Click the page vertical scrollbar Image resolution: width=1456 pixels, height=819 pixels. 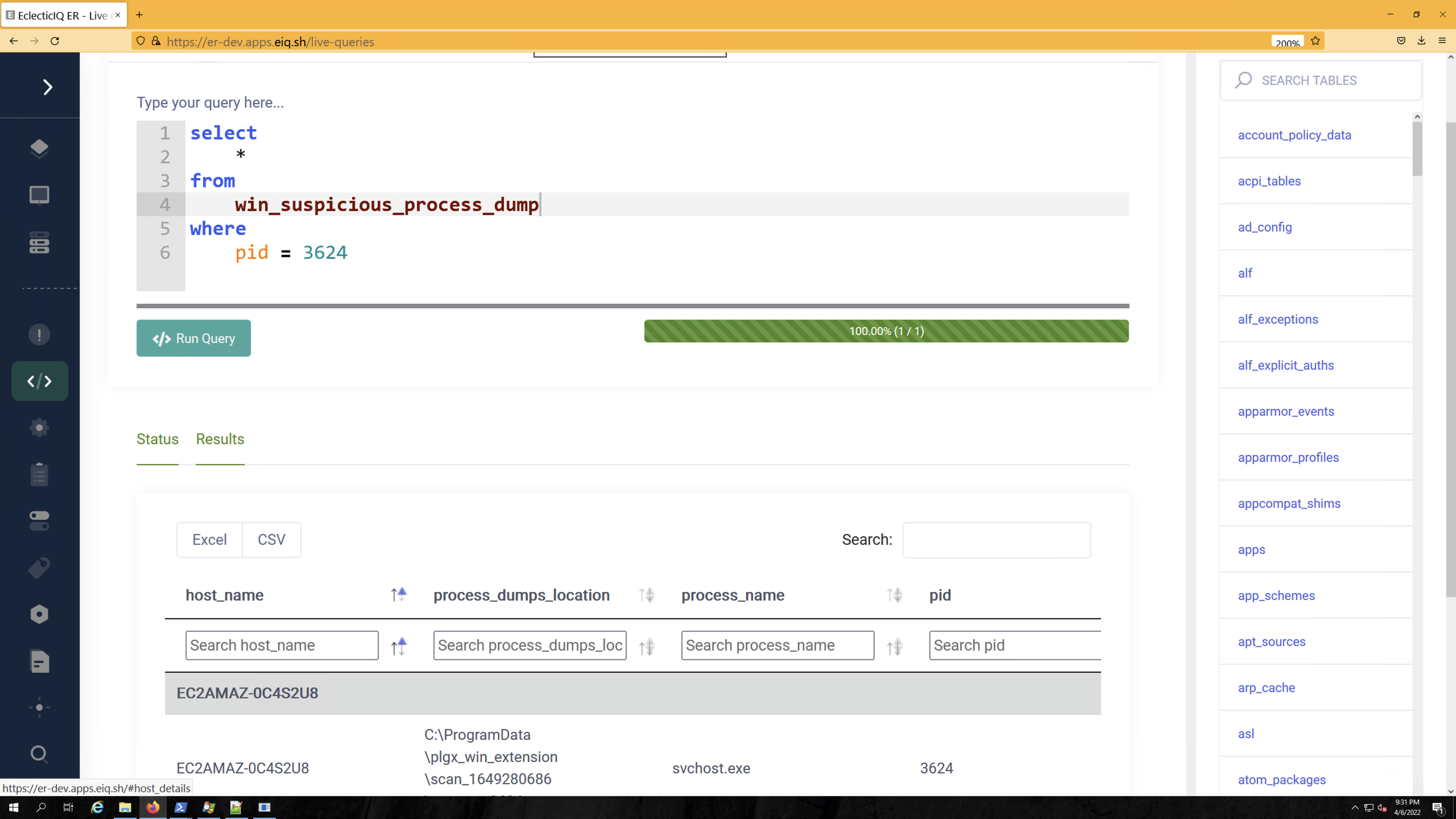coord(1451,359)
